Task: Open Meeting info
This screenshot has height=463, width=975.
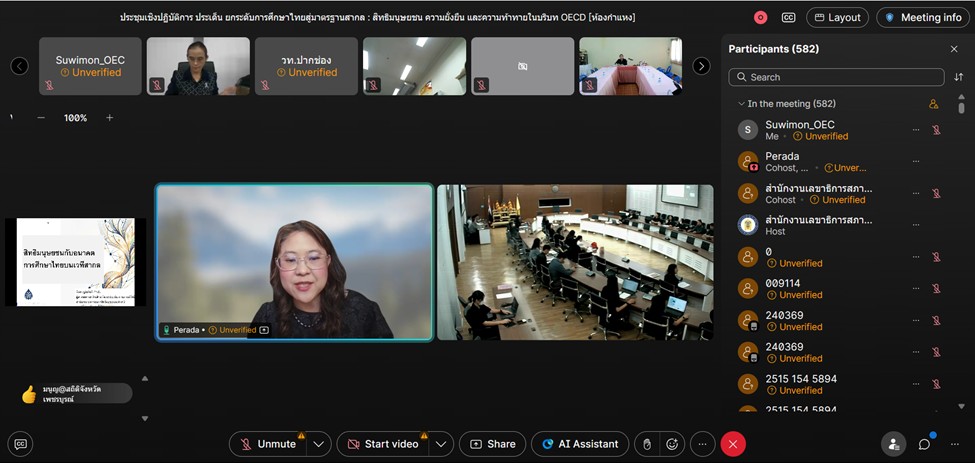Action: coord(922,17)
